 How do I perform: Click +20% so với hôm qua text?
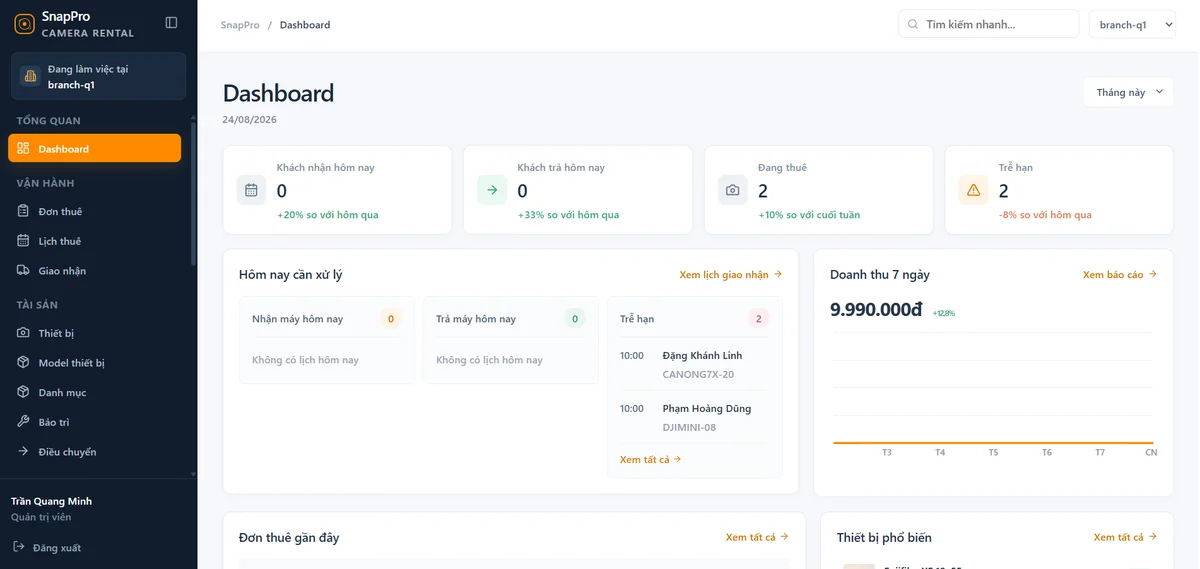click(327, 215)
